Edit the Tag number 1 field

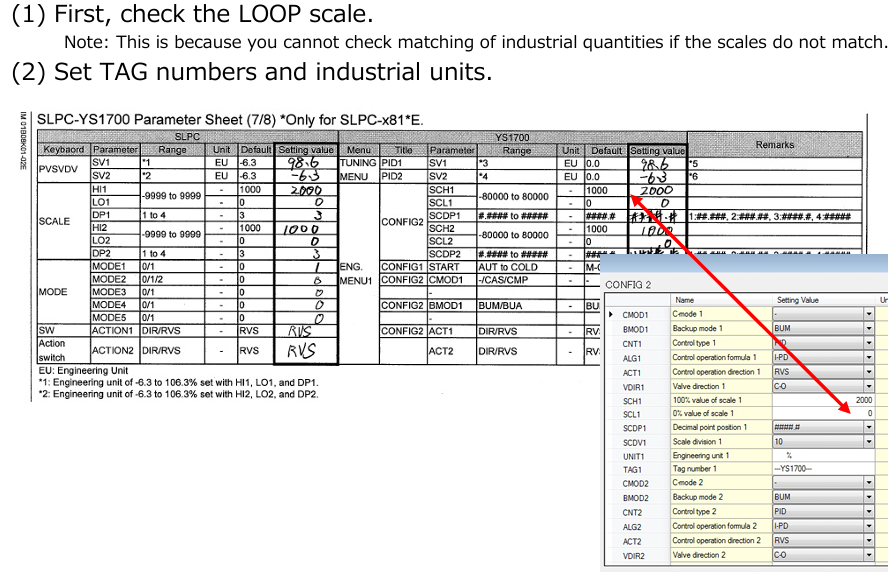(822, 469)
